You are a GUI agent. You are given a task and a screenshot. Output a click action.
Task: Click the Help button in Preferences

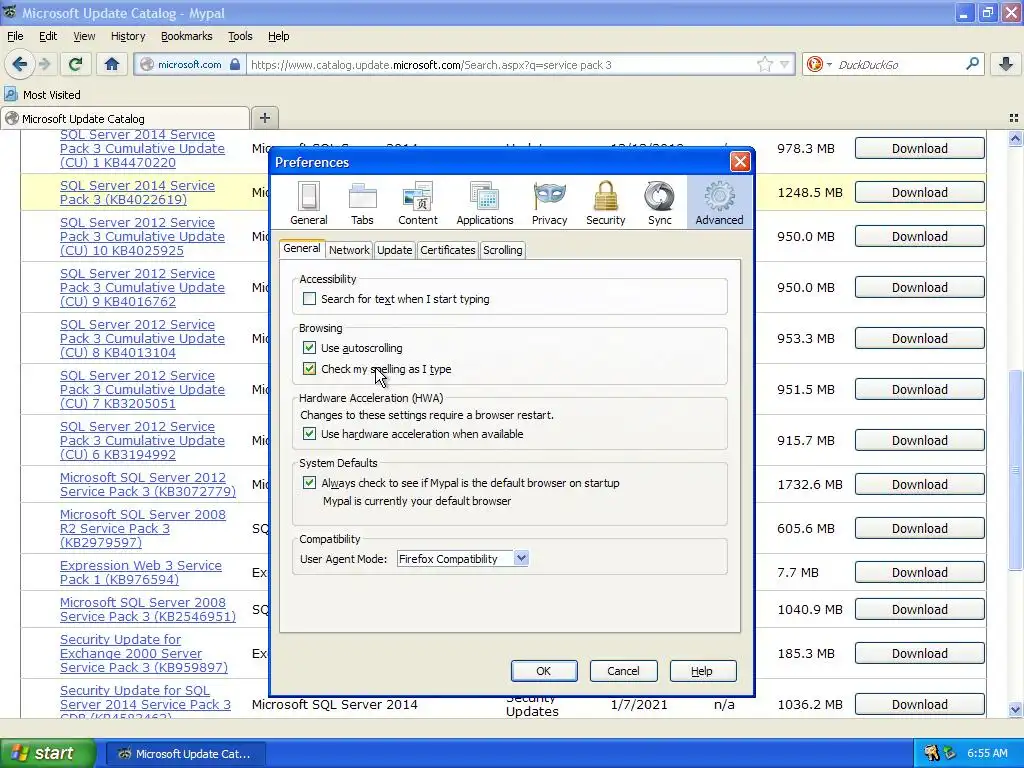coord(702,671)
